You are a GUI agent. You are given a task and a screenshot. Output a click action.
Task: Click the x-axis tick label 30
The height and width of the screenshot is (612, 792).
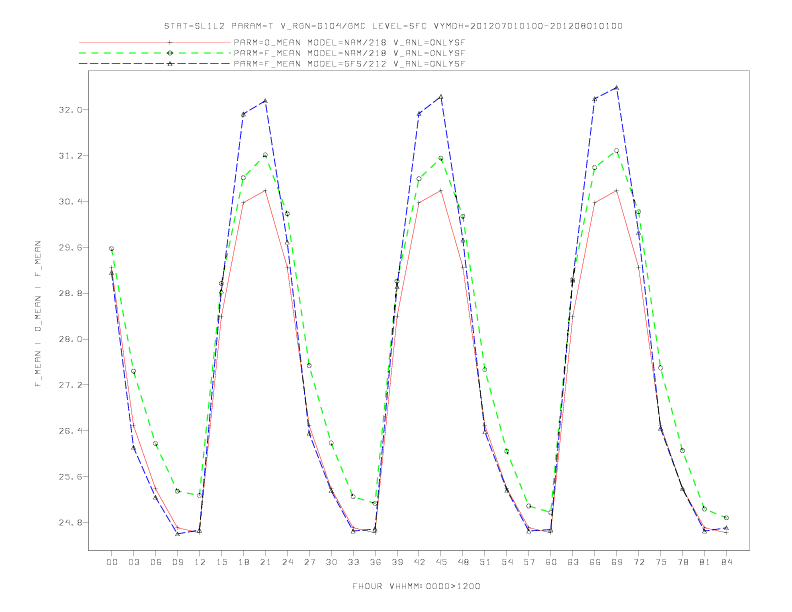pos(331,562)
